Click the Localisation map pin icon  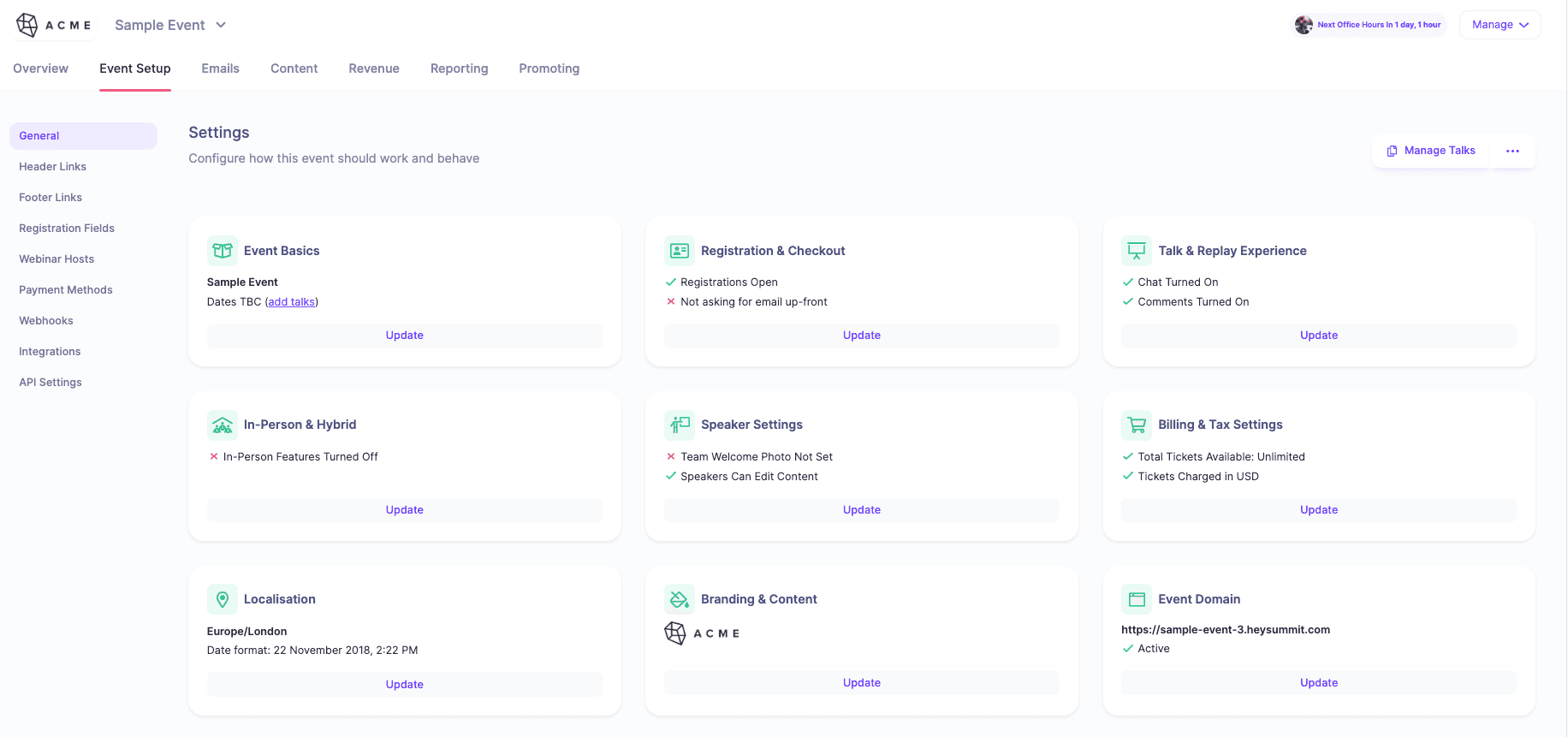(x=223, y=599)
